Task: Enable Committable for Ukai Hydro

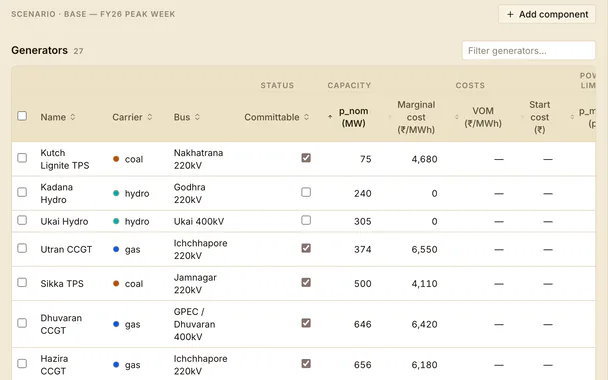Action: coord(306,220)
